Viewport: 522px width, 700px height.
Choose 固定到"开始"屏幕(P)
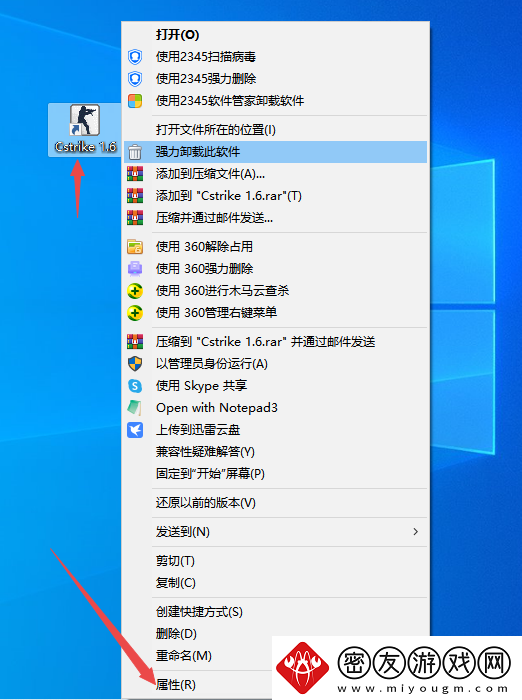(276, 473)
